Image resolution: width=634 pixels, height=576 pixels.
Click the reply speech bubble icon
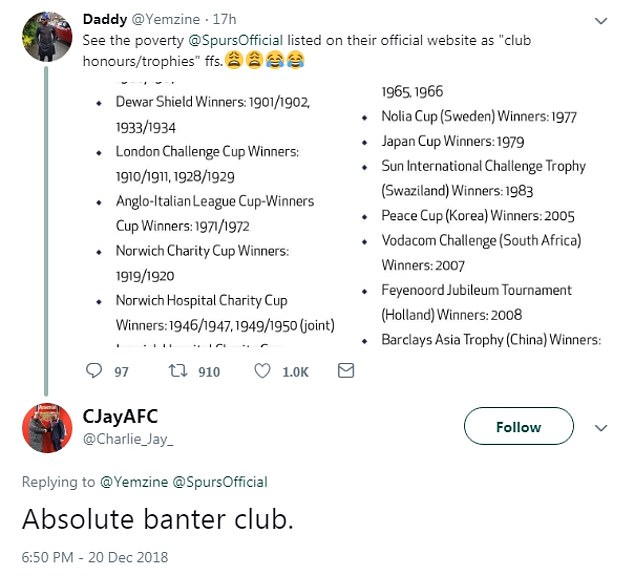(95, 372)
